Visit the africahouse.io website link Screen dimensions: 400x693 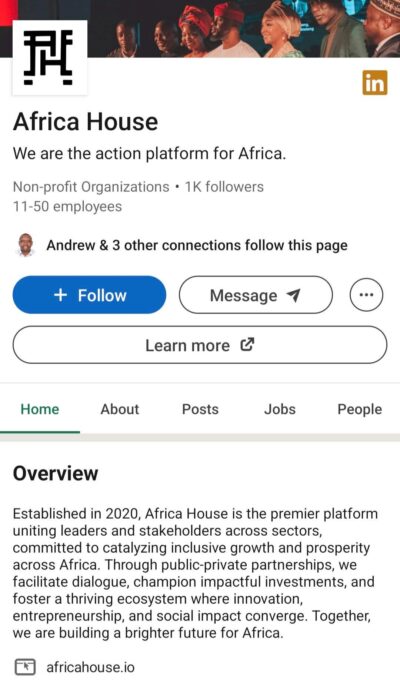(x=91, y=667)
